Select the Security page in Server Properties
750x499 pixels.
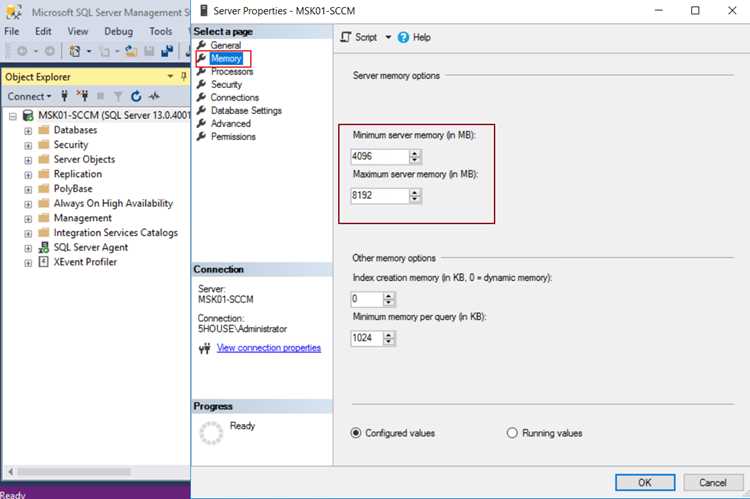(226, 84)
